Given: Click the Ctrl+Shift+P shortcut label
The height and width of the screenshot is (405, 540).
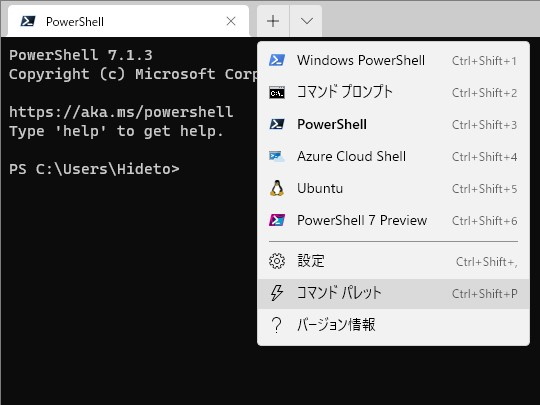Looking at the screenshot, I should pos(484,294).
